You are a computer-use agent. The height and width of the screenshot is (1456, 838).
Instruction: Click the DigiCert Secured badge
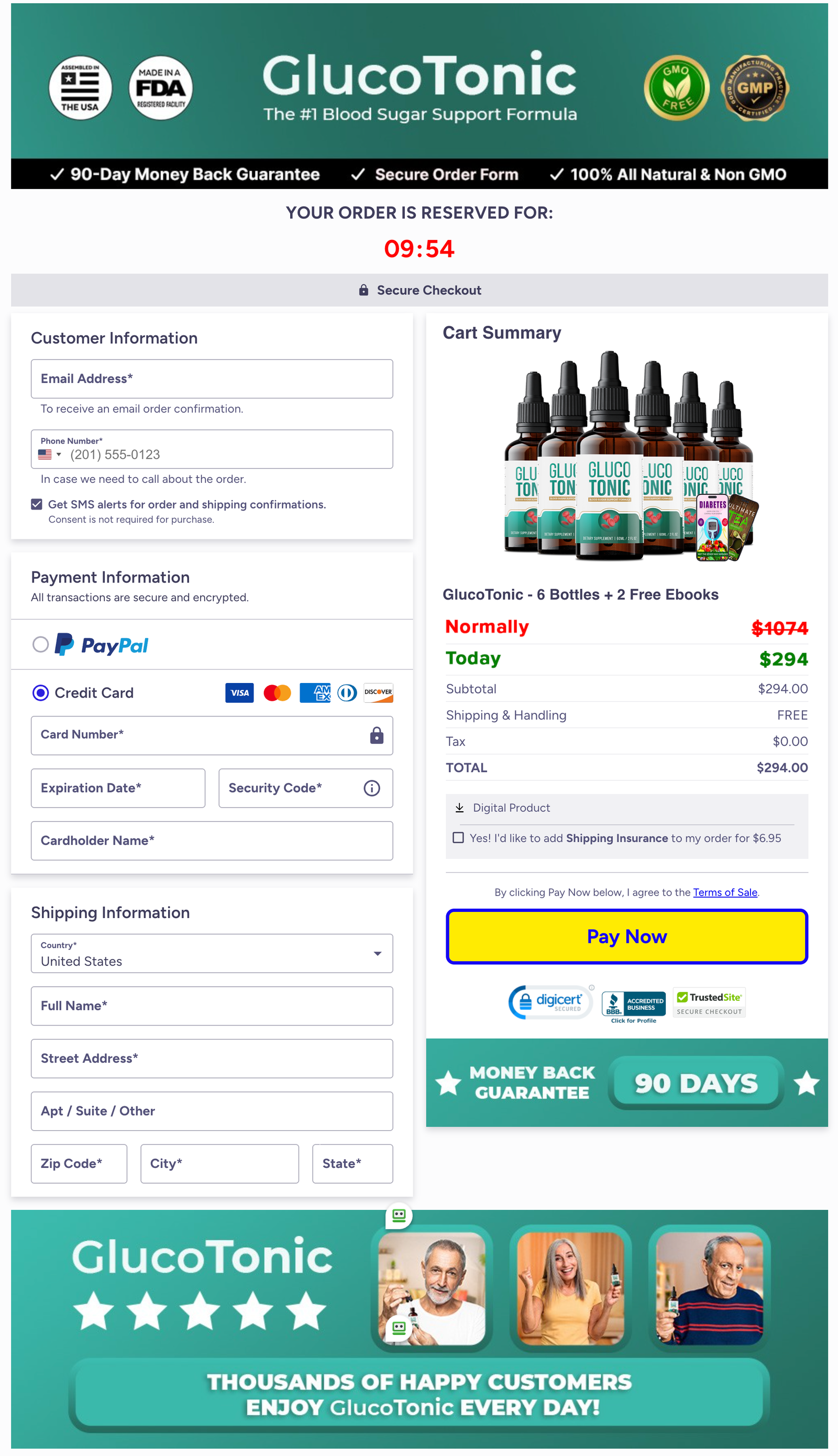click(551, 1002)
